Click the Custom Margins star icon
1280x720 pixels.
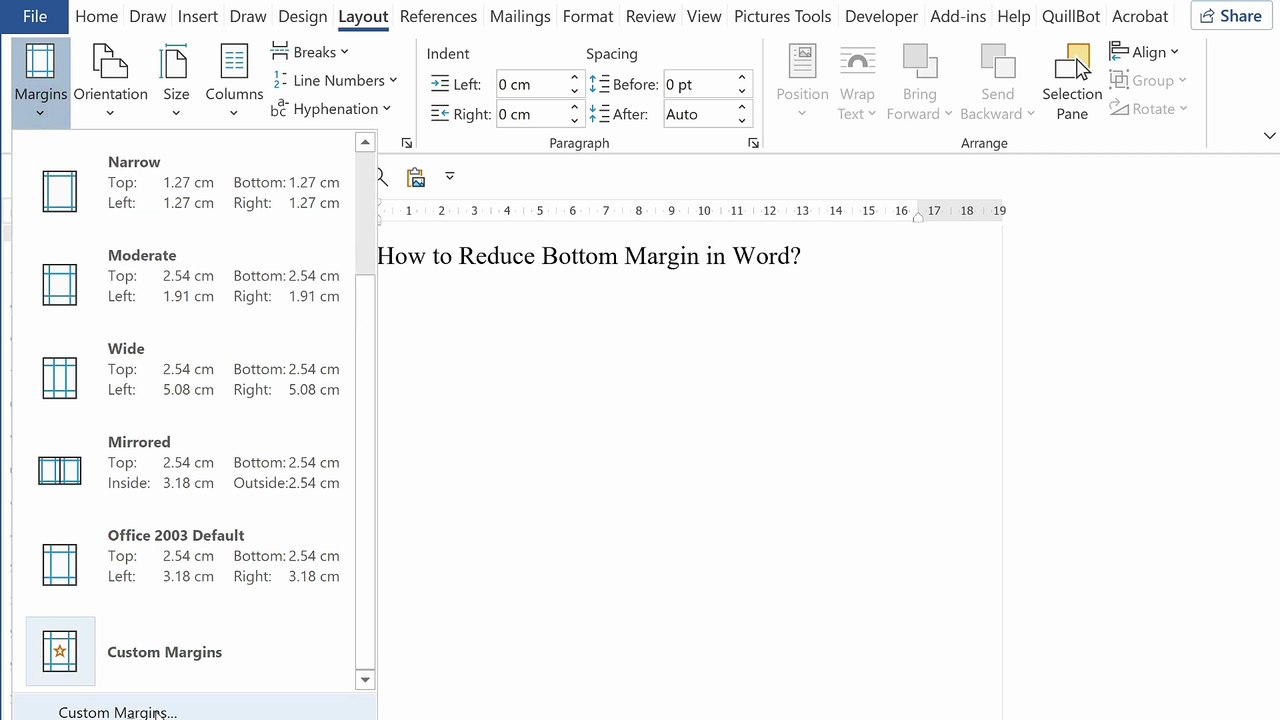click(x=60, y=652)
